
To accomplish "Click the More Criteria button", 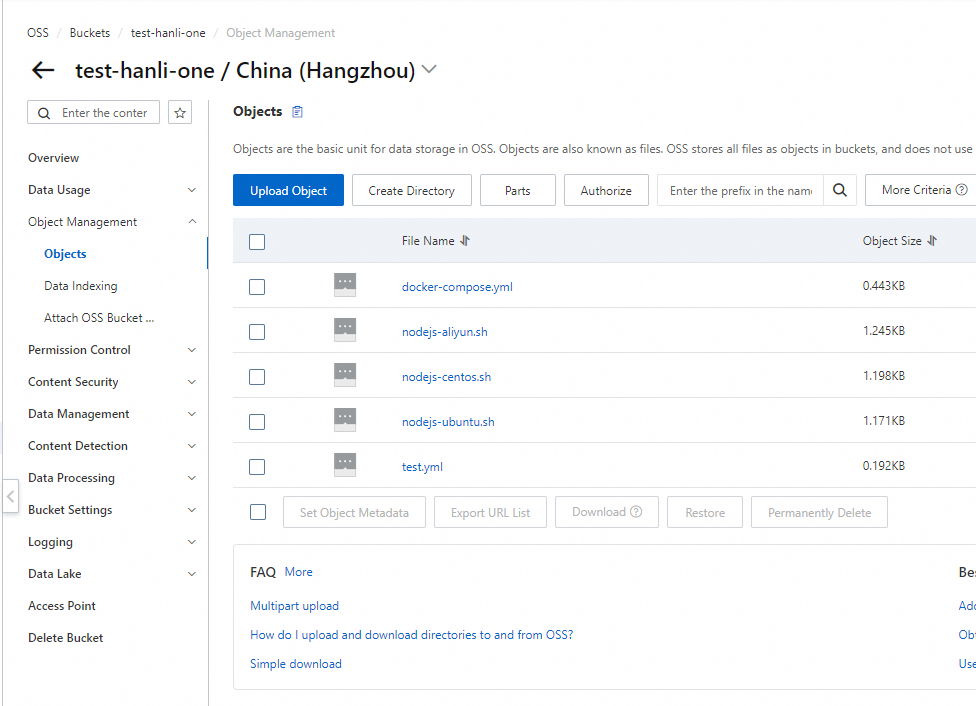I will 921,191.
